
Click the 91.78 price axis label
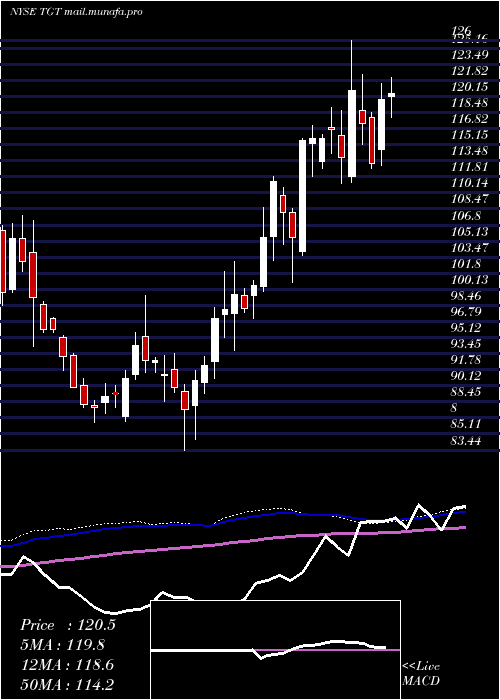pyautogui.click(x=466, y=360)
